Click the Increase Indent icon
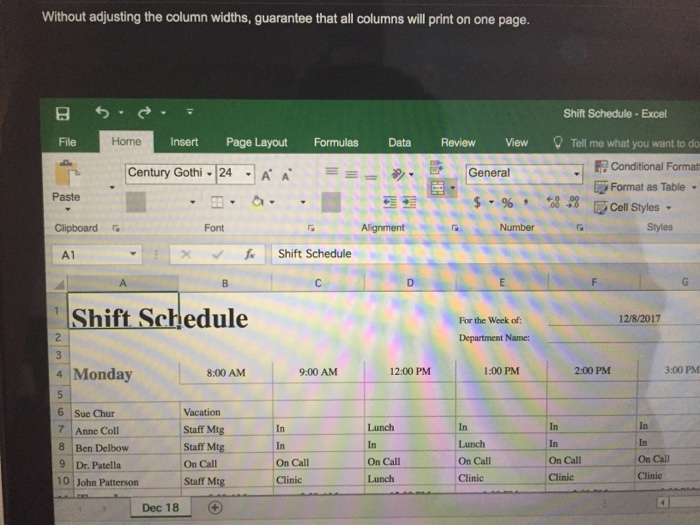 click(x=409, y=202)
